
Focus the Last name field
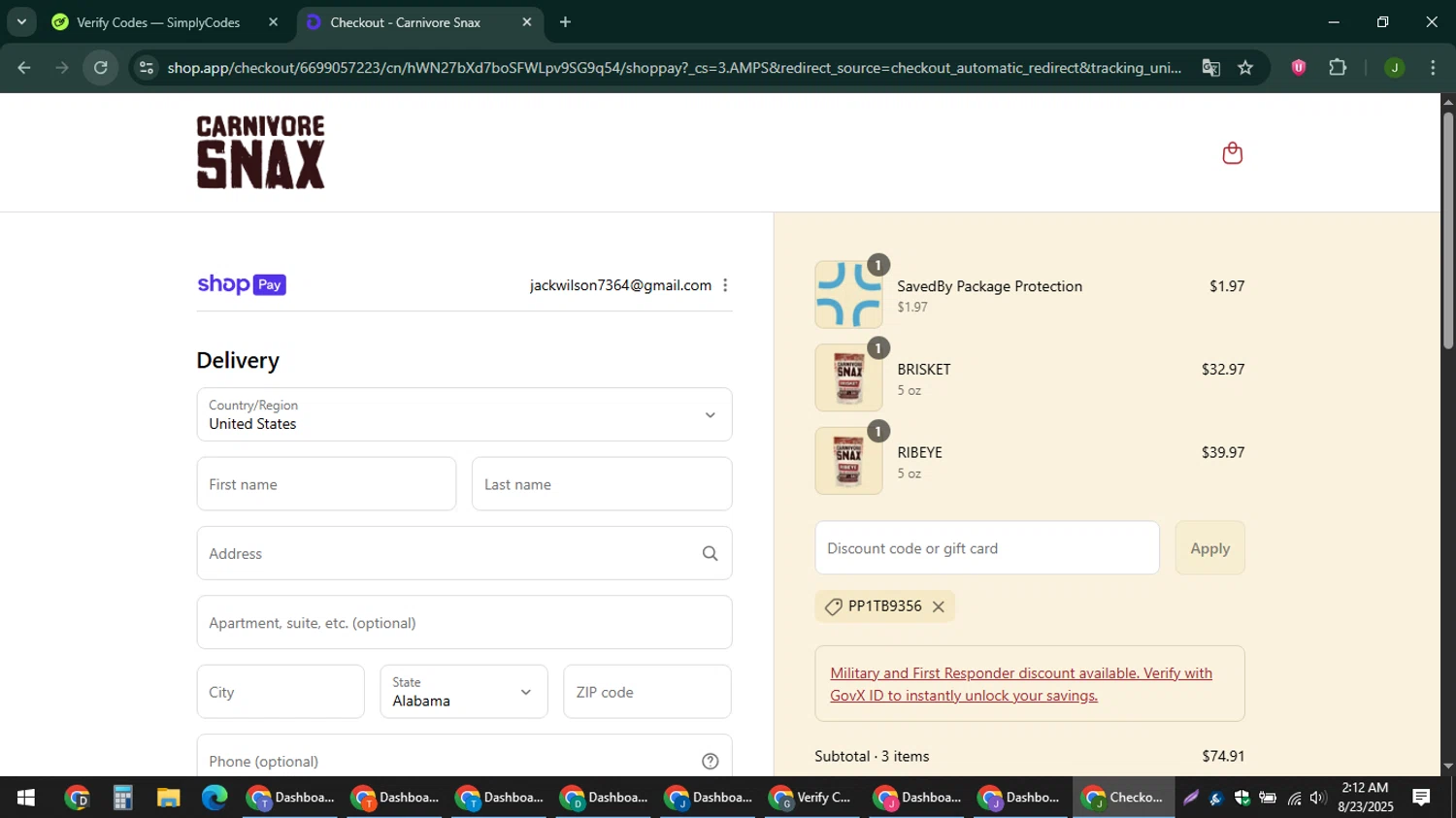(602, 484)
